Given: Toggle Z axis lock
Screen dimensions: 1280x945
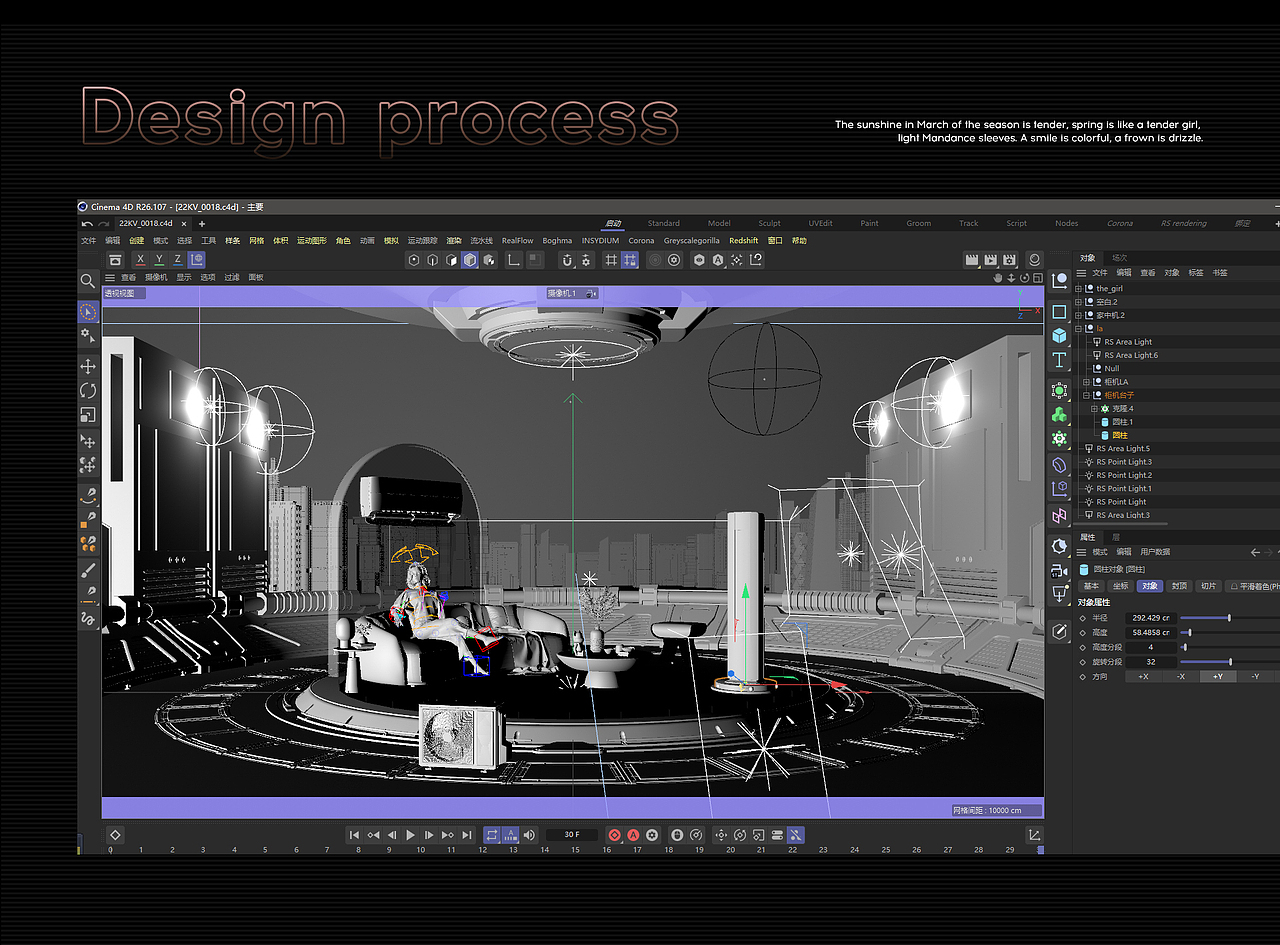Looking at the screenshot, I should (x=178, y=260).
